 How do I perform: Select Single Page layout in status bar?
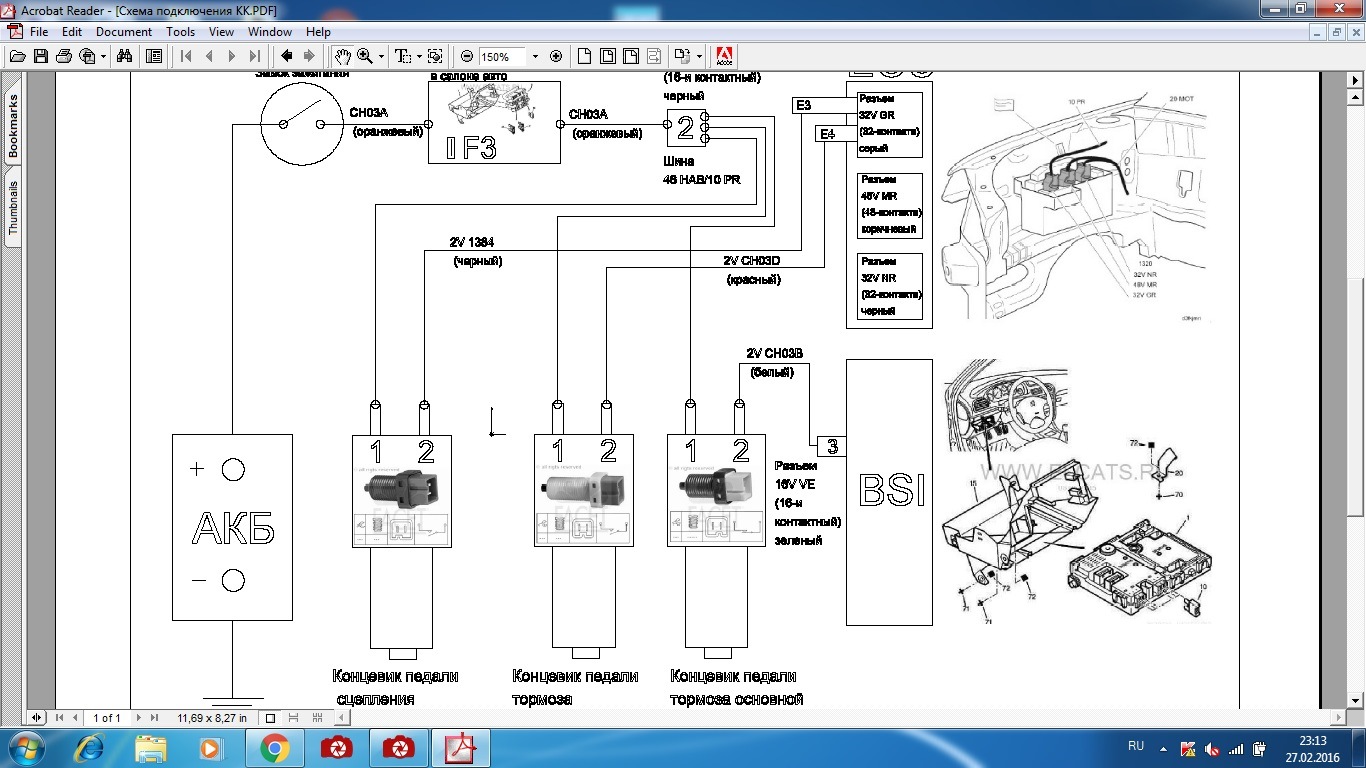270,717
